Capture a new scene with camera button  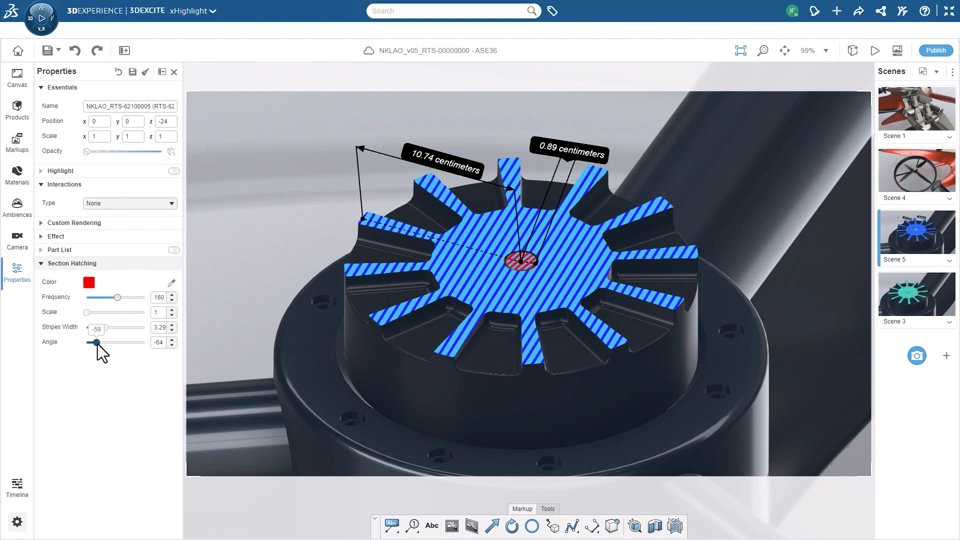917,355
